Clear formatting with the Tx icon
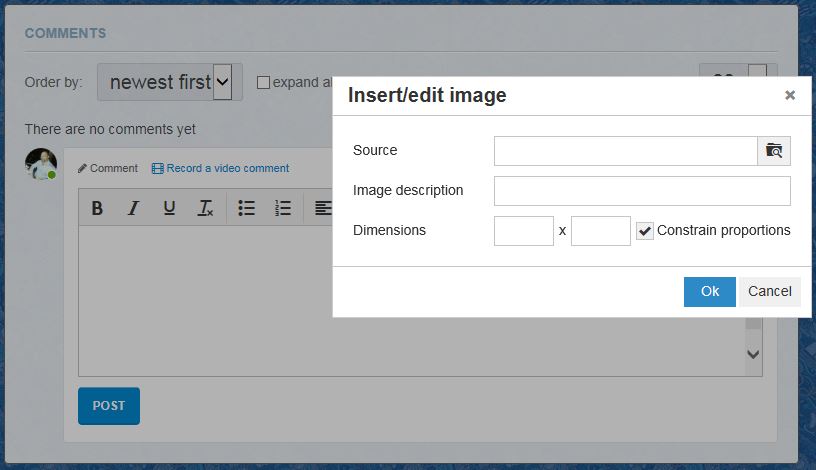This screenshot has height=470, width=816. (x=205, y=208)
